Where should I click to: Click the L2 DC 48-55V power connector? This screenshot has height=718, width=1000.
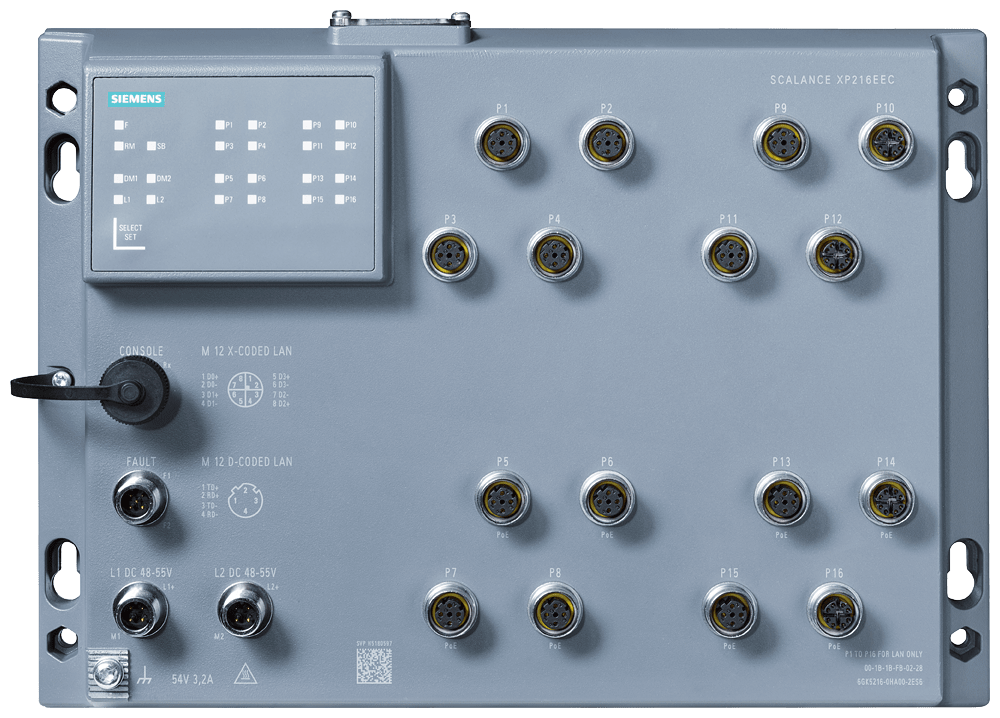pos(243,608)
